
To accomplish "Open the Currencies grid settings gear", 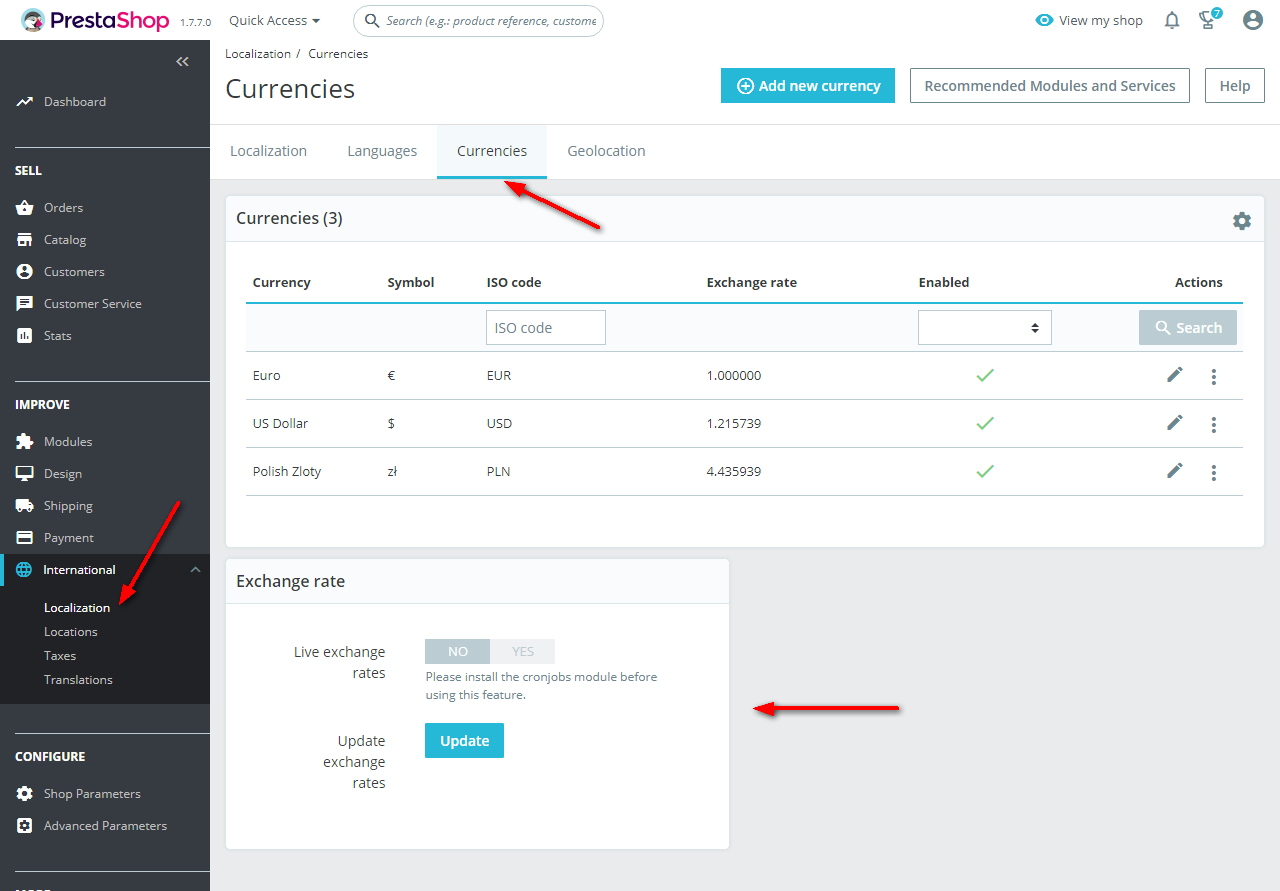I will tap(1242, 221).
